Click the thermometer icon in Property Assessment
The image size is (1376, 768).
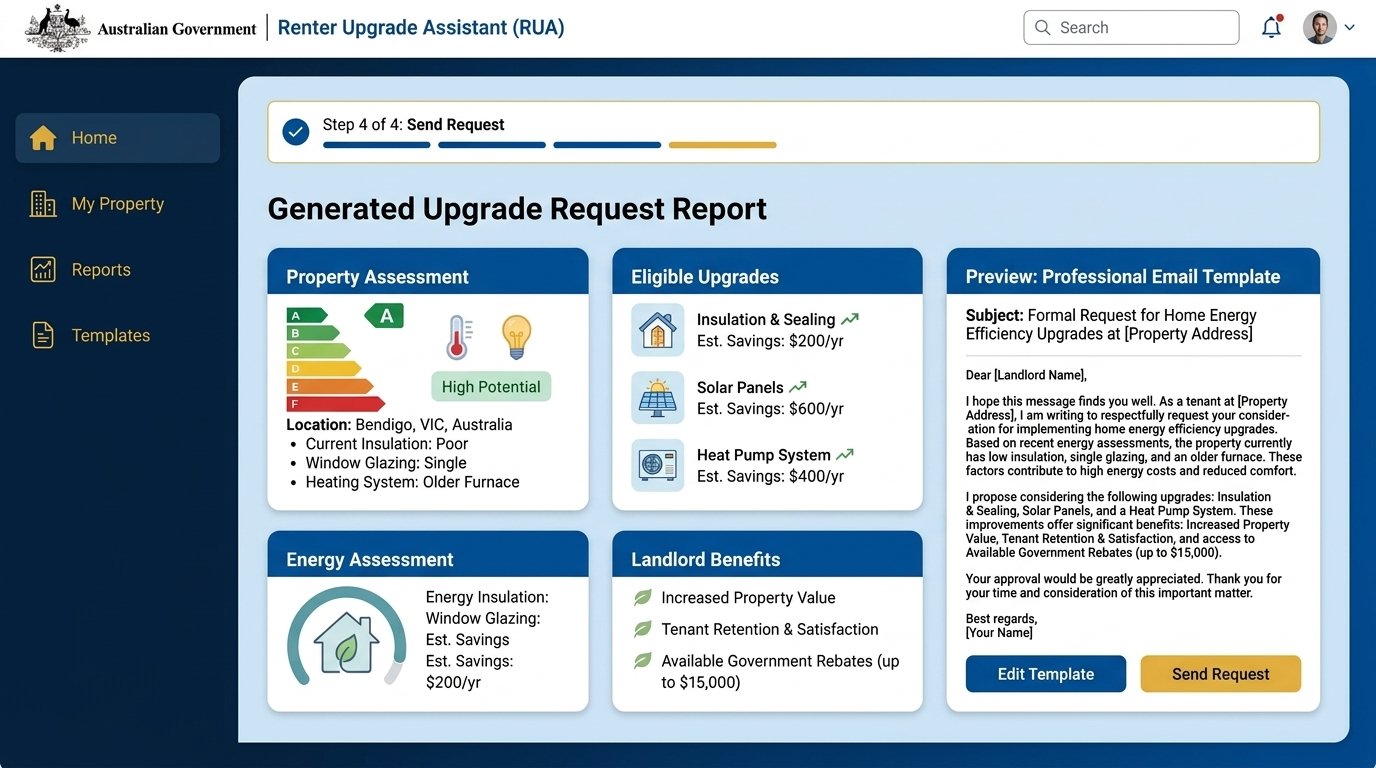pyautogui.click(x=458, y=337)
